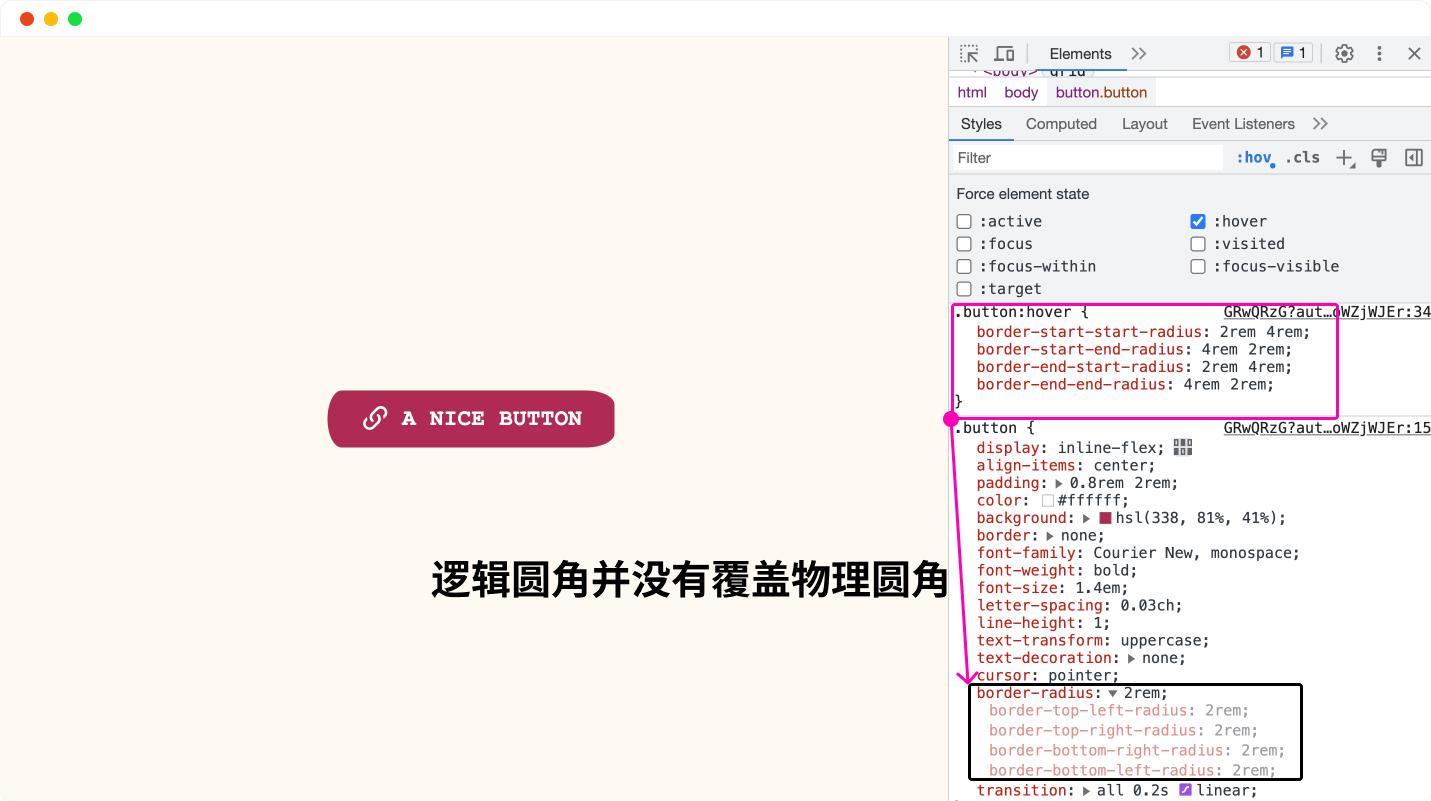1431x801 pixels.
Task: Select the Elements panel tab
Action: click(1080, 54)
